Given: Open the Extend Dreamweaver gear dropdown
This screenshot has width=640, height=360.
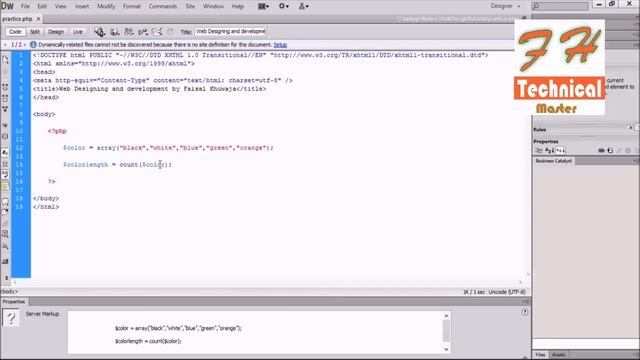Looking at the screenshot, I should point(284,6).
